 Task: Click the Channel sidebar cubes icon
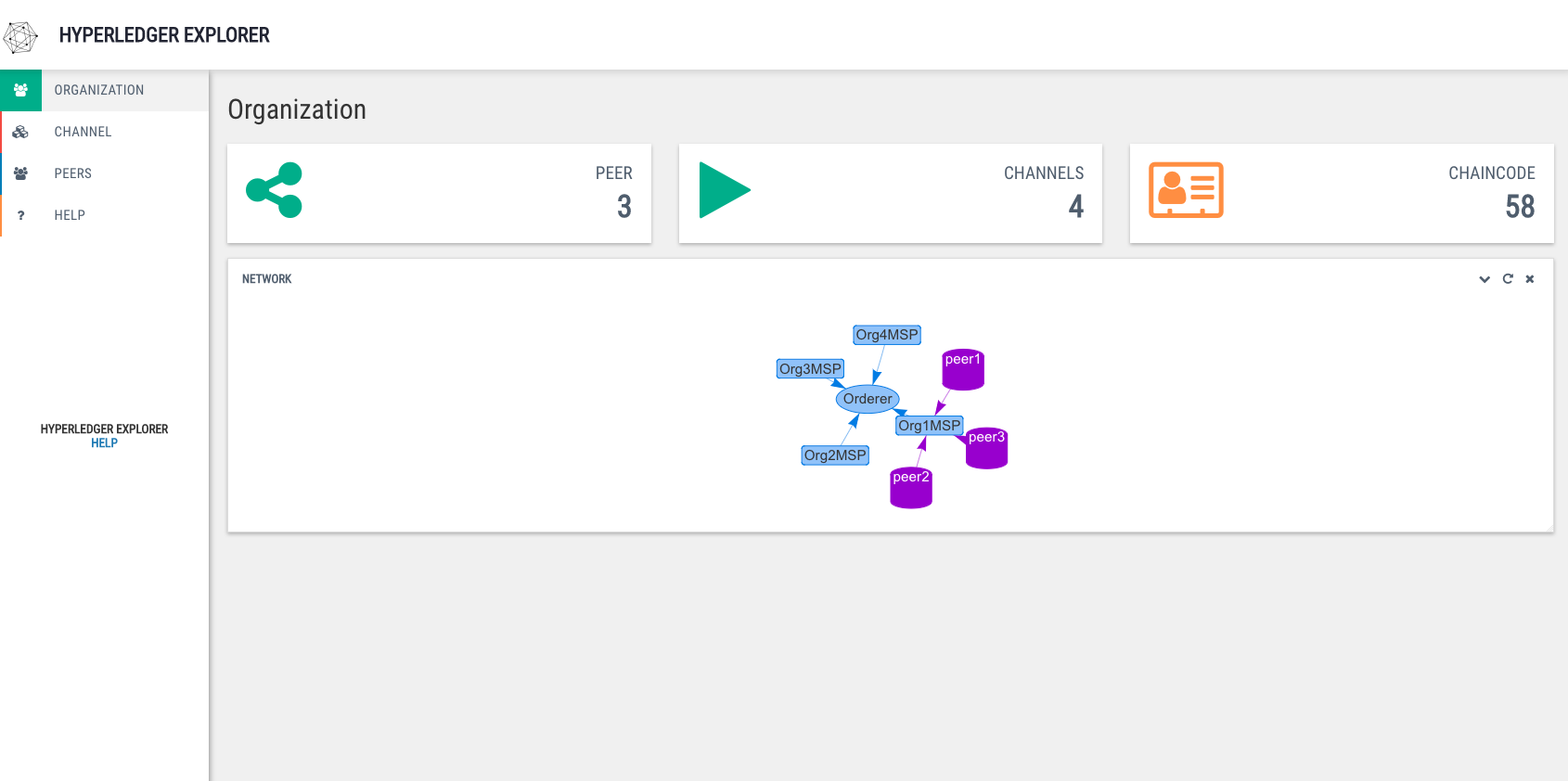[x=20, y=132]
